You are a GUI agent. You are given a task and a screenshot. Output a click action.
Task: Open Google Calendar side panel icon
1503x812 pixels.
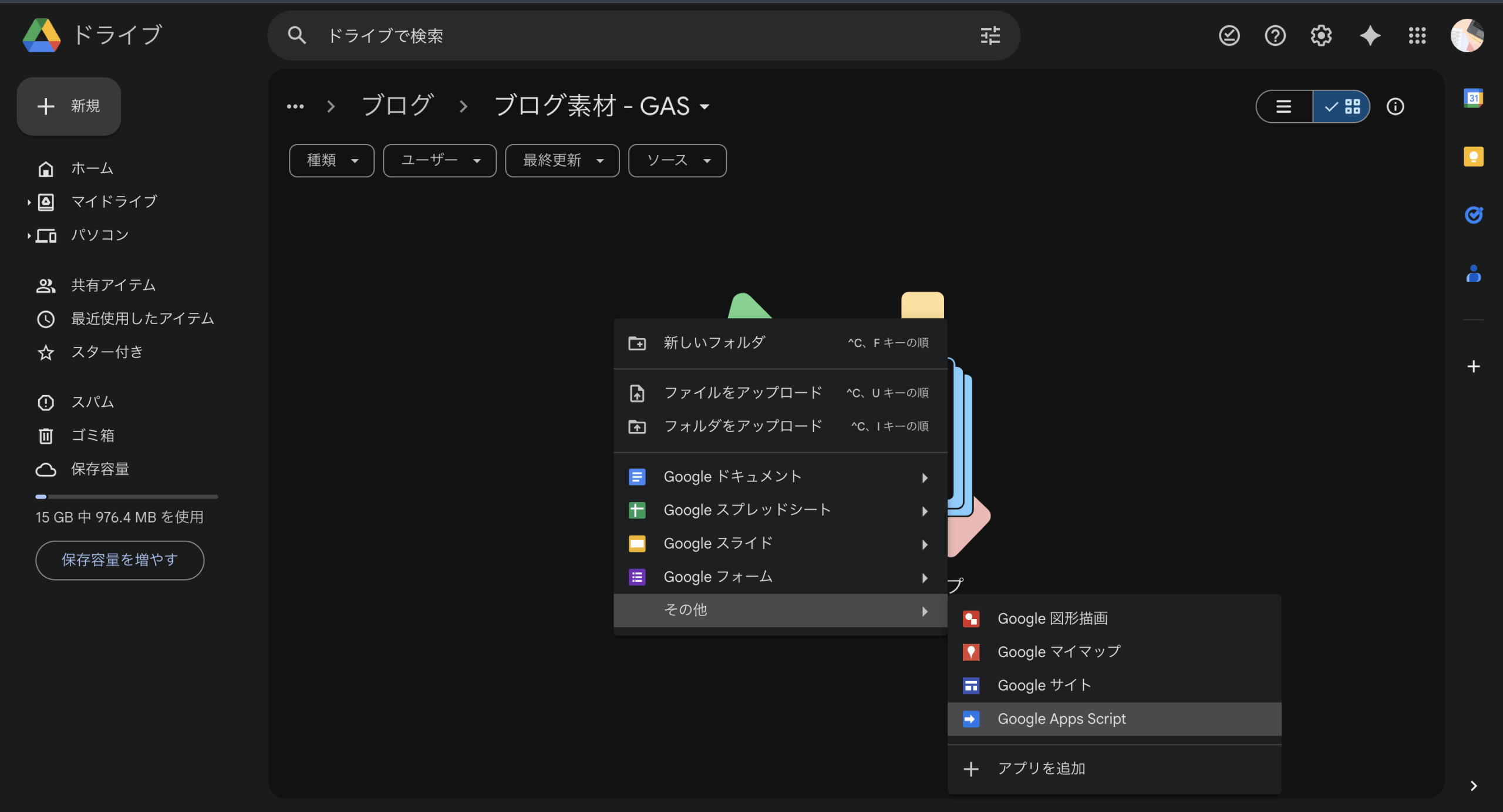(1473, 98)
